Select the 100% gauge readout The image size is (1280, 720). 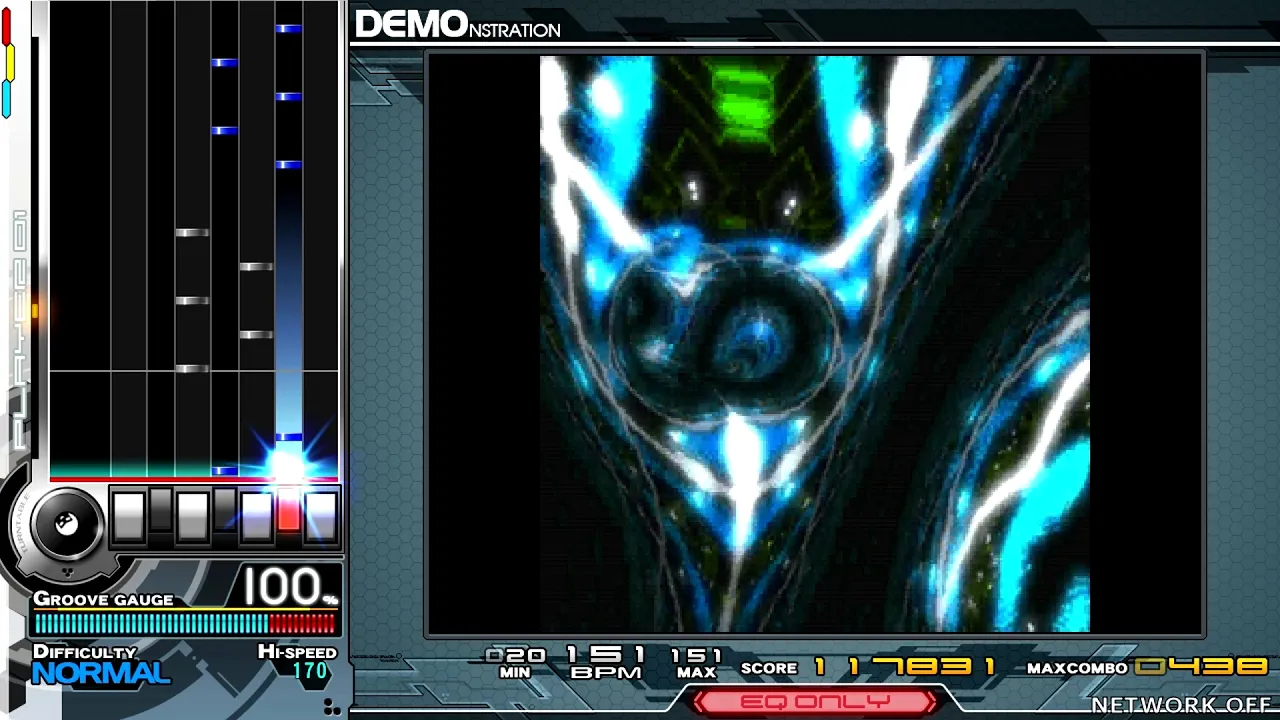290,587
